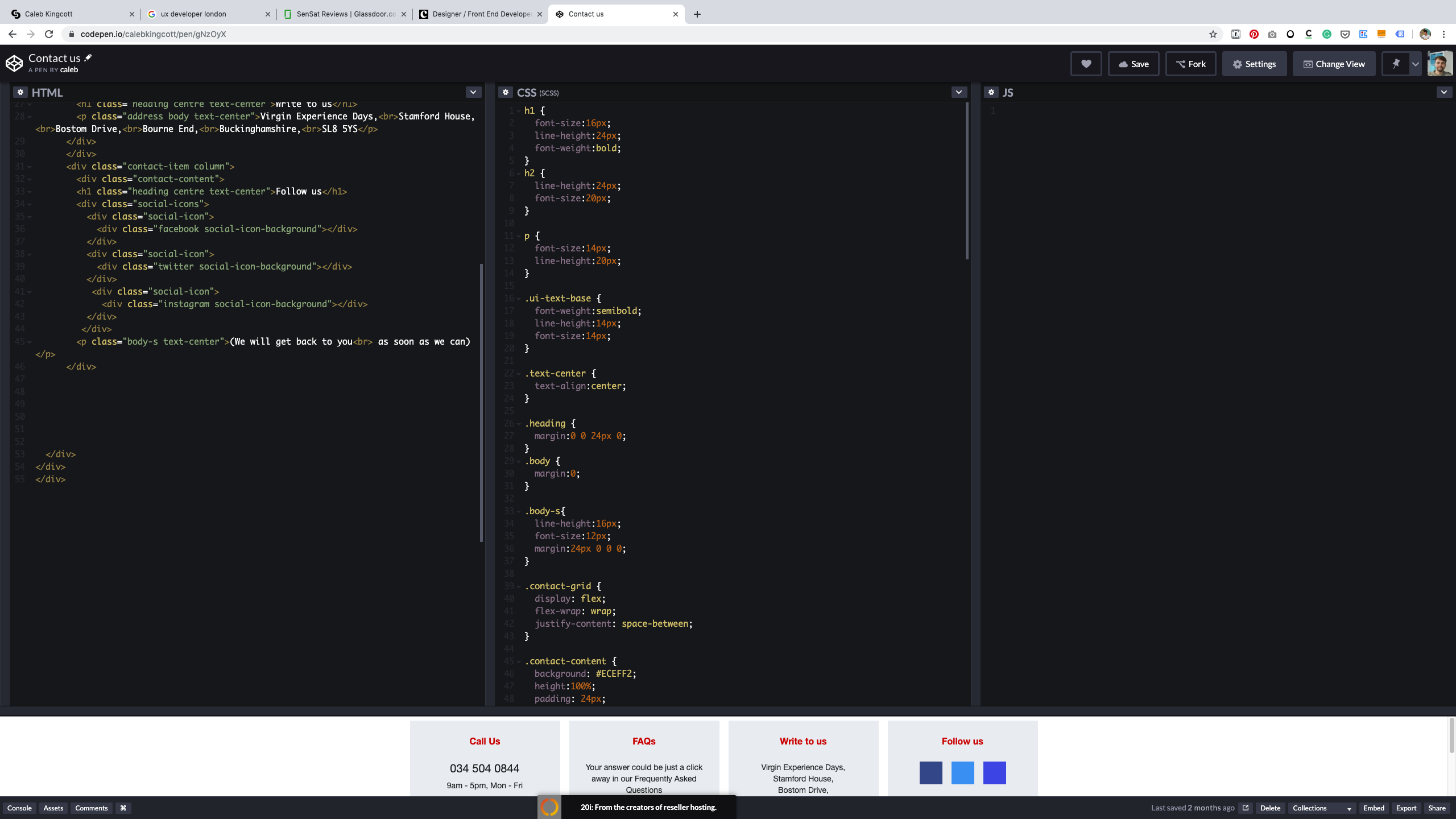Click the Fork button
The height and width of the screenshot is (819, 1456).
1190,64
